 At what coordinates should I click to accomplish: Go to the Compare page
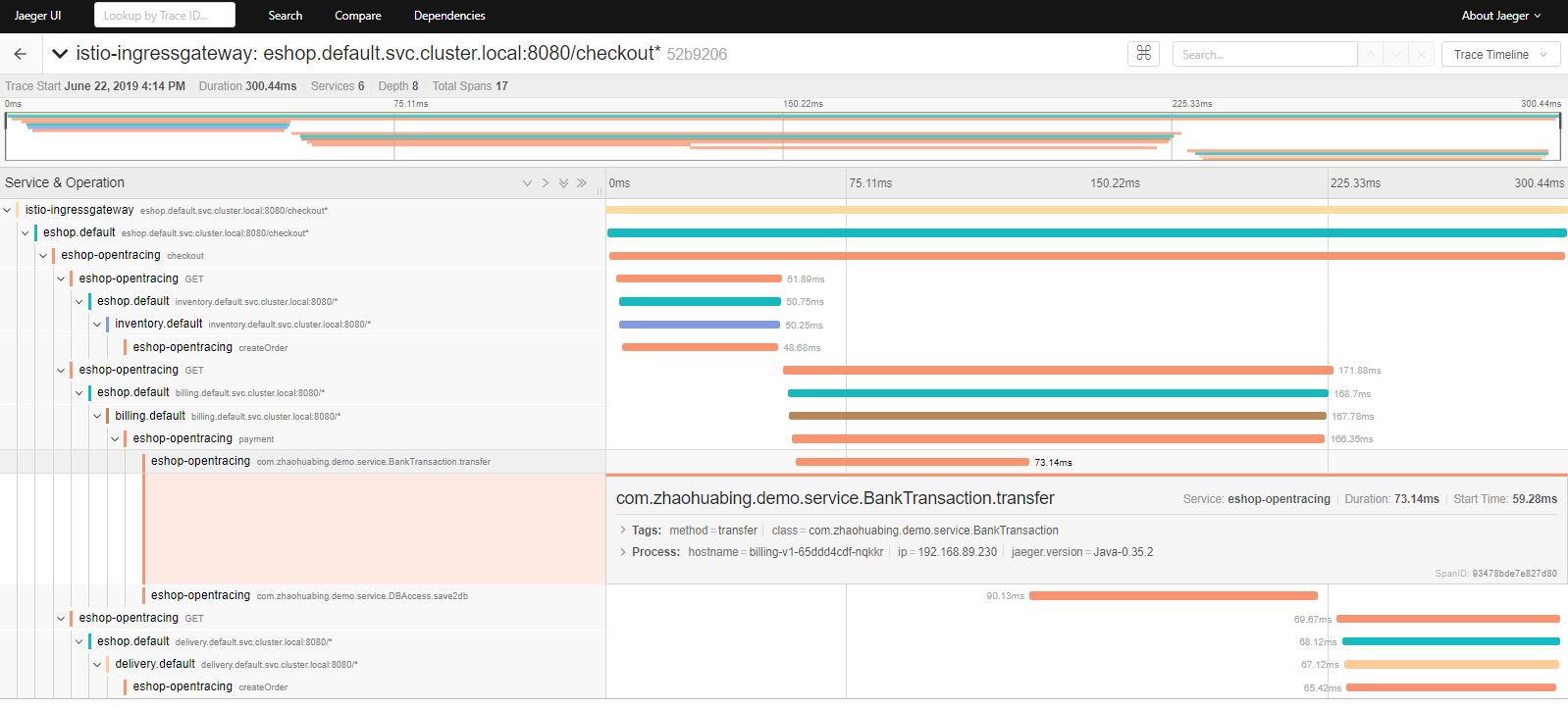coord(357,16)
